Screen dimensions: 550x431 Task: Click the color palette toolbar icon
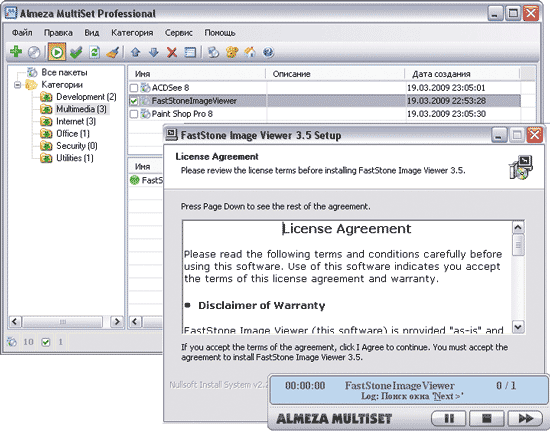(232, 53)
